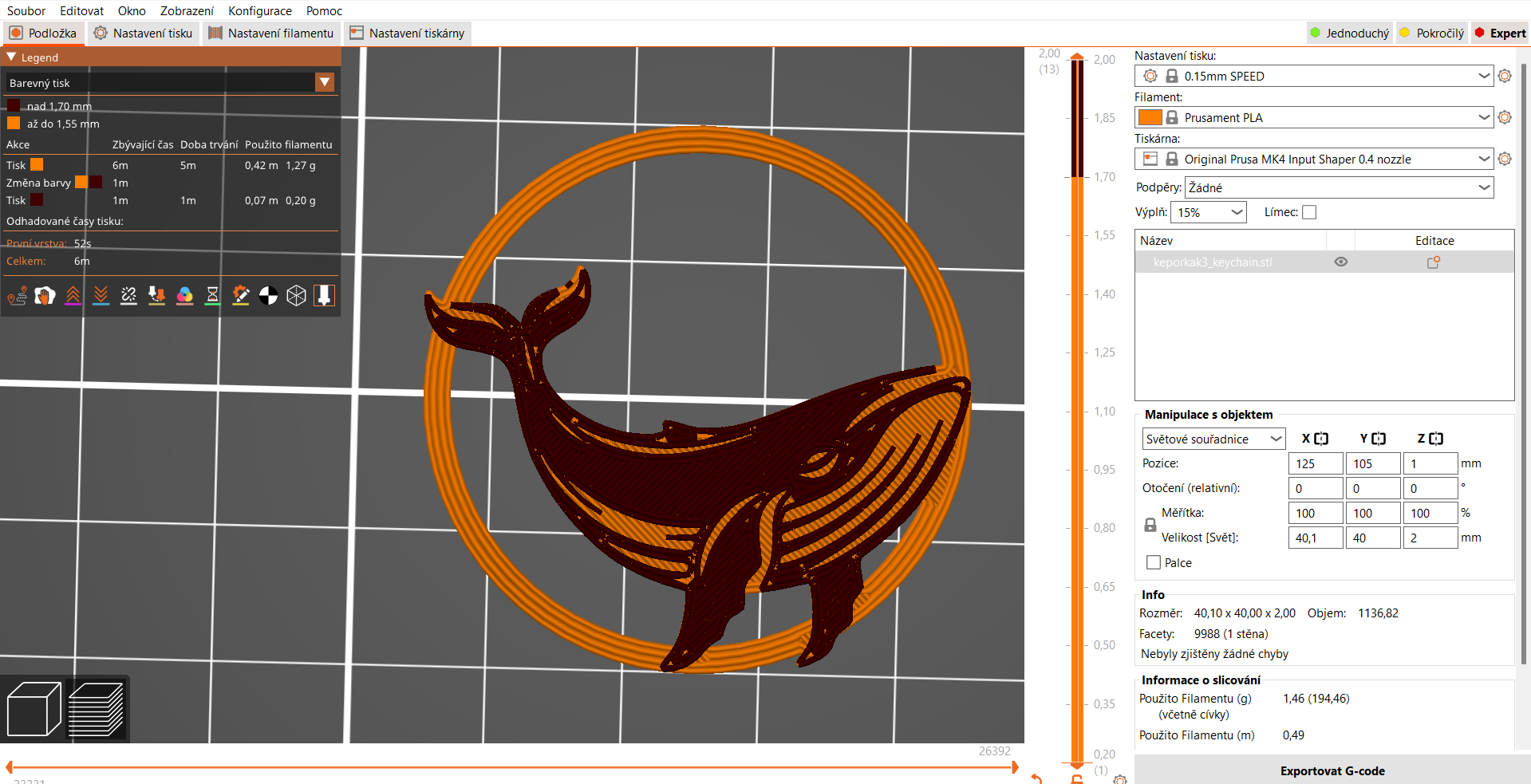Image resolution: width=1531 pixels, height=784 pixels.
Task: Open the Podpěry supports dropdown
Action: (1339, 187)
